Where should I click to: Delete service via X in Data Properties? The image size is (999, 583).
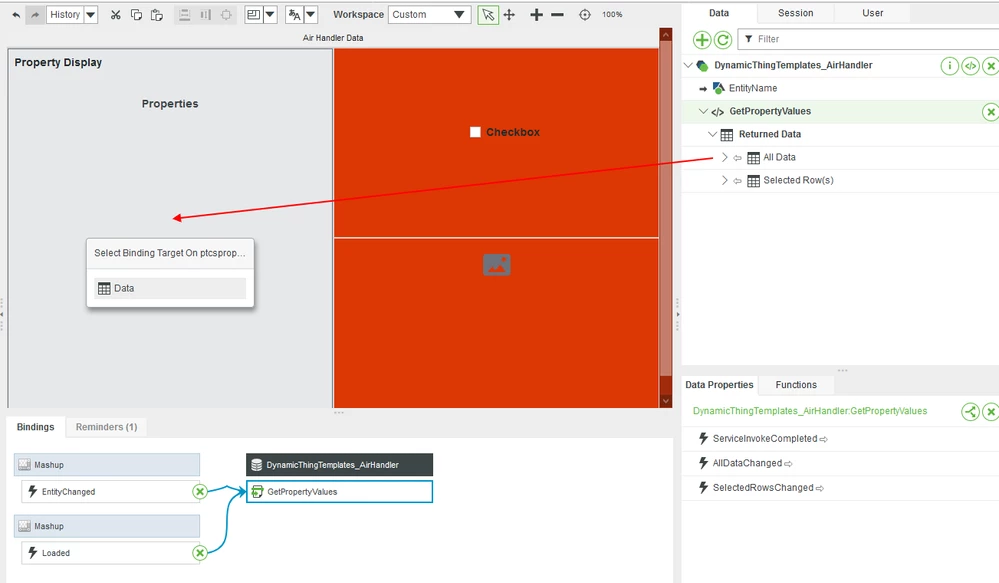[991, 412]
